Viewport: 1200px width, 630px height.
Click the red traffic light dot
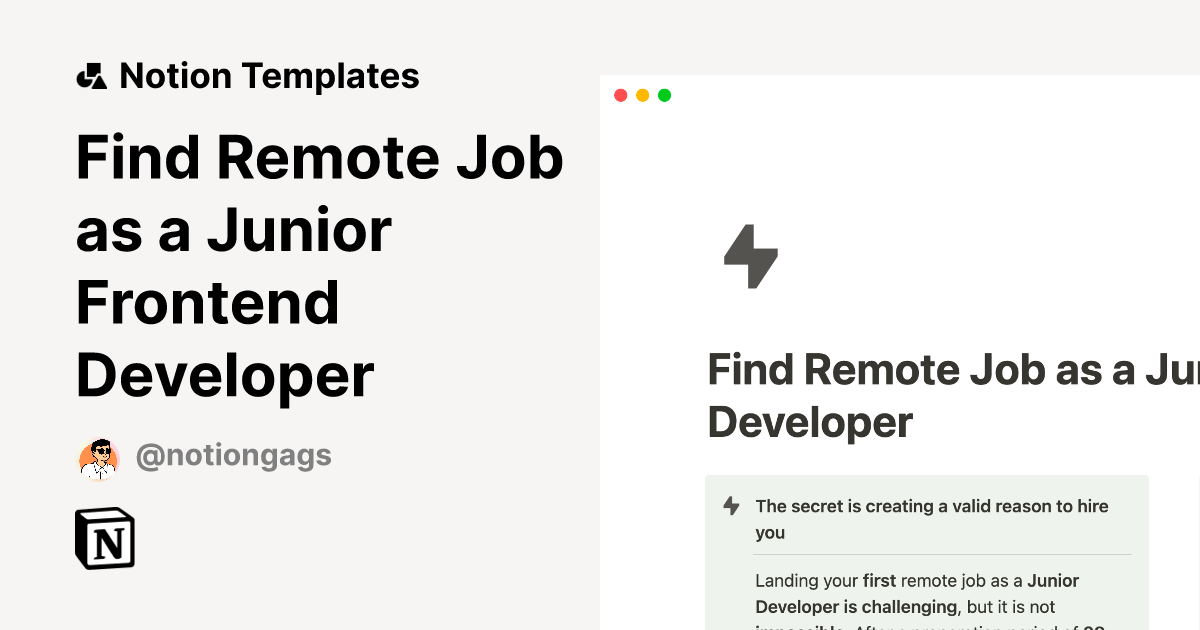pyautogui.click(x=621, y=95)
